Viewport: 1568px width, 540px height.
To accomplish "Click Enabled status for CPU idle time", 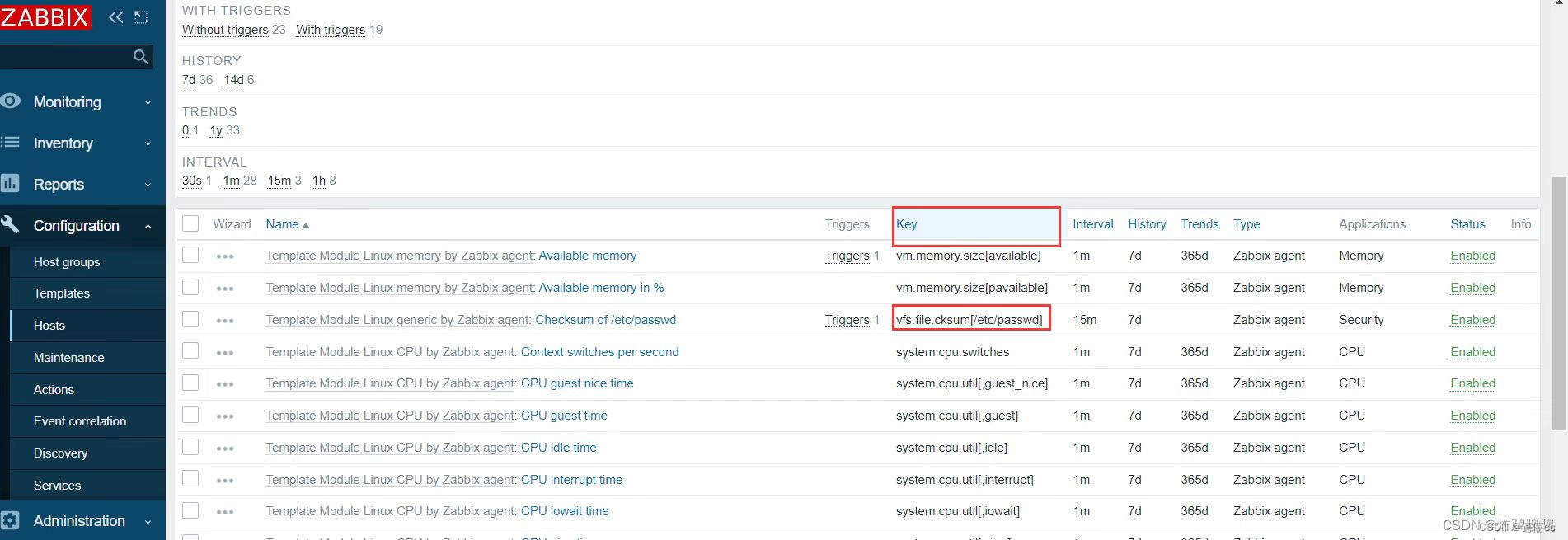I will coord(1473,448).
